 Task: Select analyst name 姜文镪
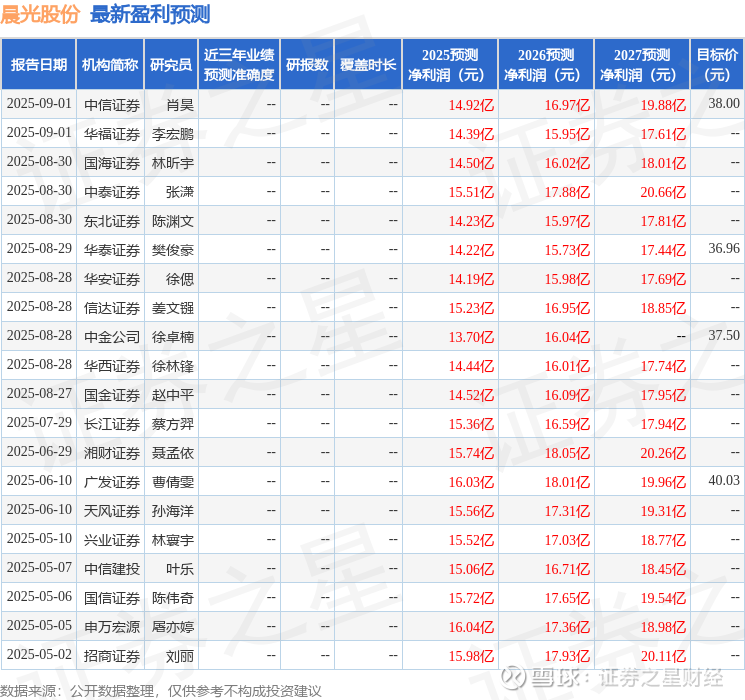click(173, 308)
